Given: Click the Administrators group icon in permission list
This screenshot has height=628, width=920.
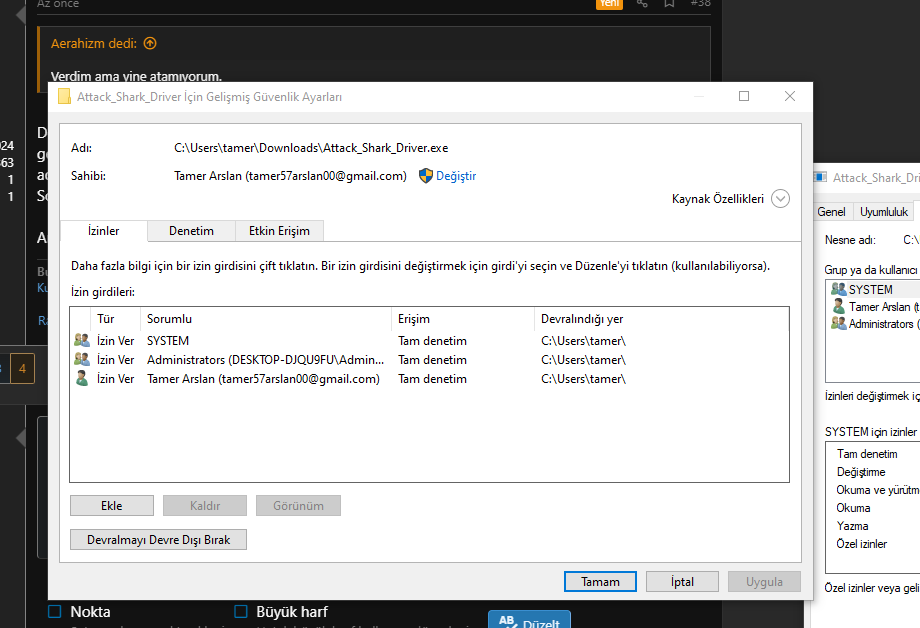Looking at the screenshot, I should coord(82,359).
